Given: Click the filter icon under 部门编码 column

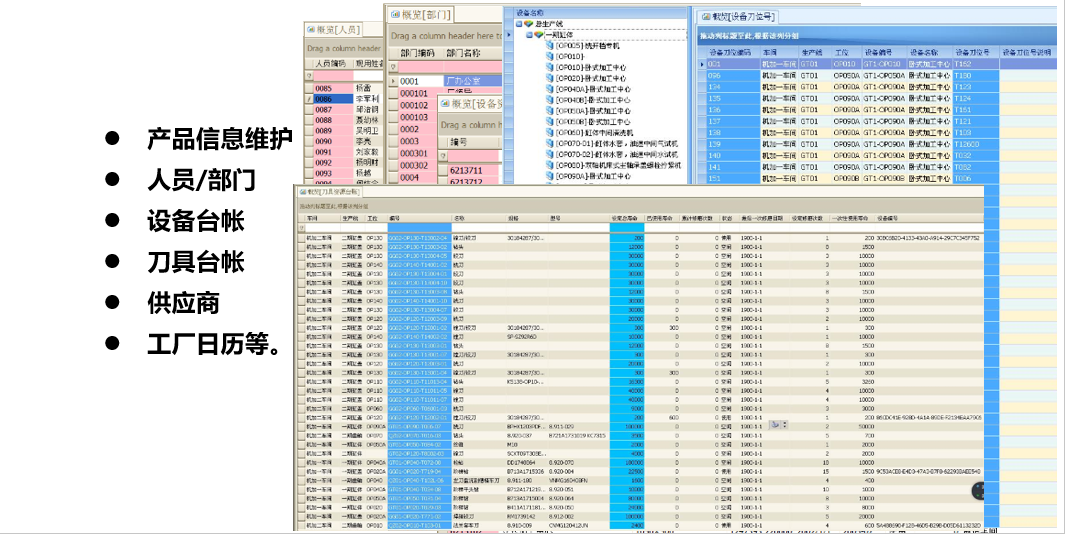Looking at the screenshot, I should pos(393,68).
